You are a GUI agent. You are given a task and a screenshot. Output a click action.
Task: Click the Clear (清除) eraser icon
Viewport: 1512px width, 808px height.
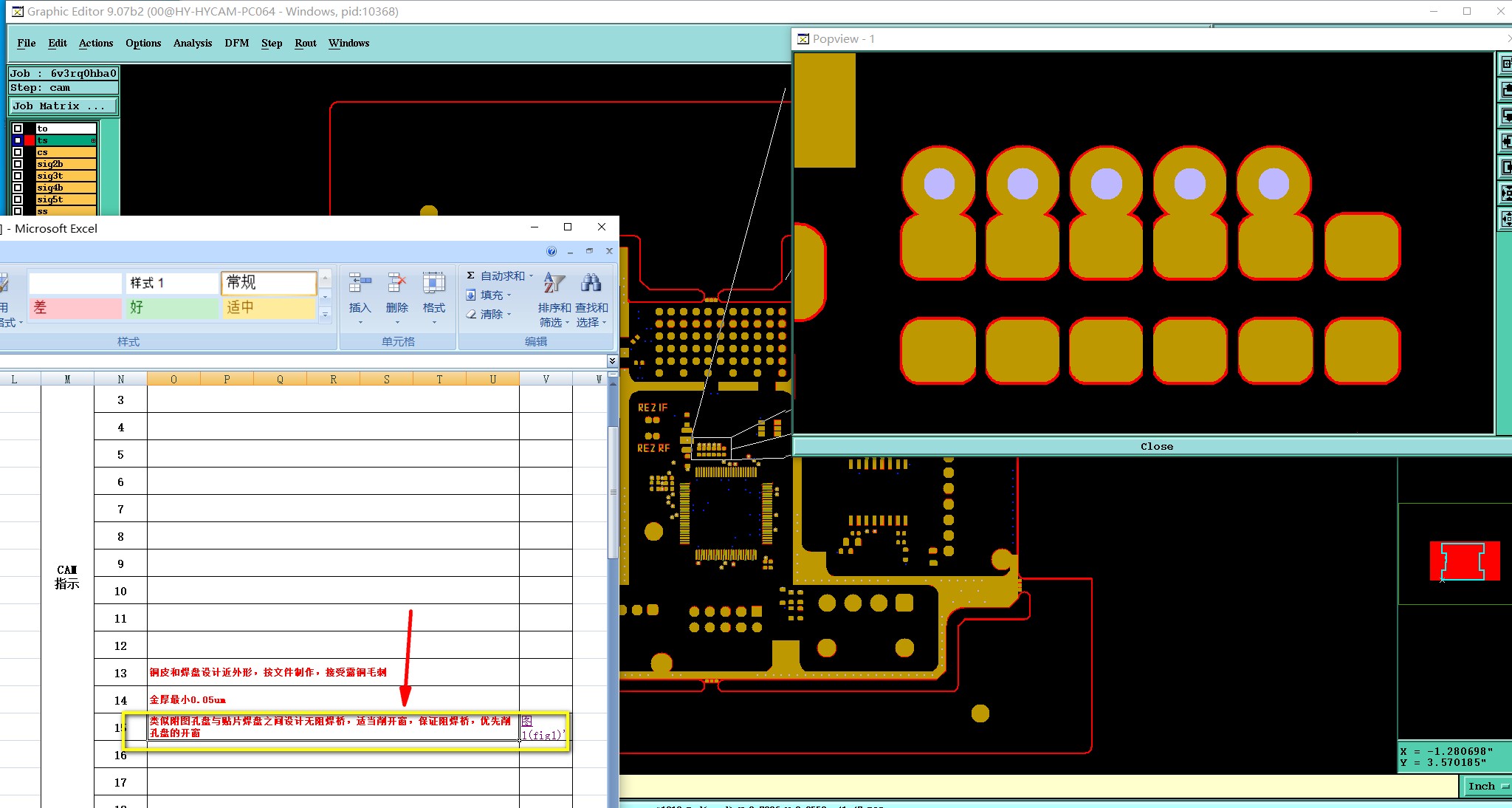[471, 314]
